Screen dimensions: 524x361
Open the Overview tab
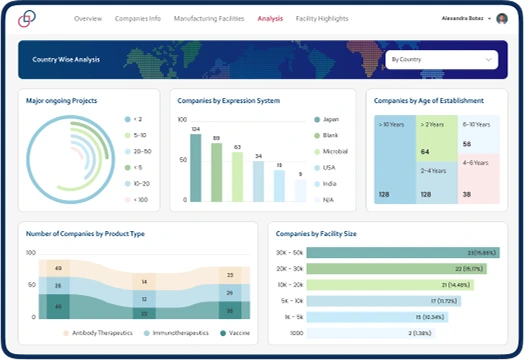(x=88, y=19)
